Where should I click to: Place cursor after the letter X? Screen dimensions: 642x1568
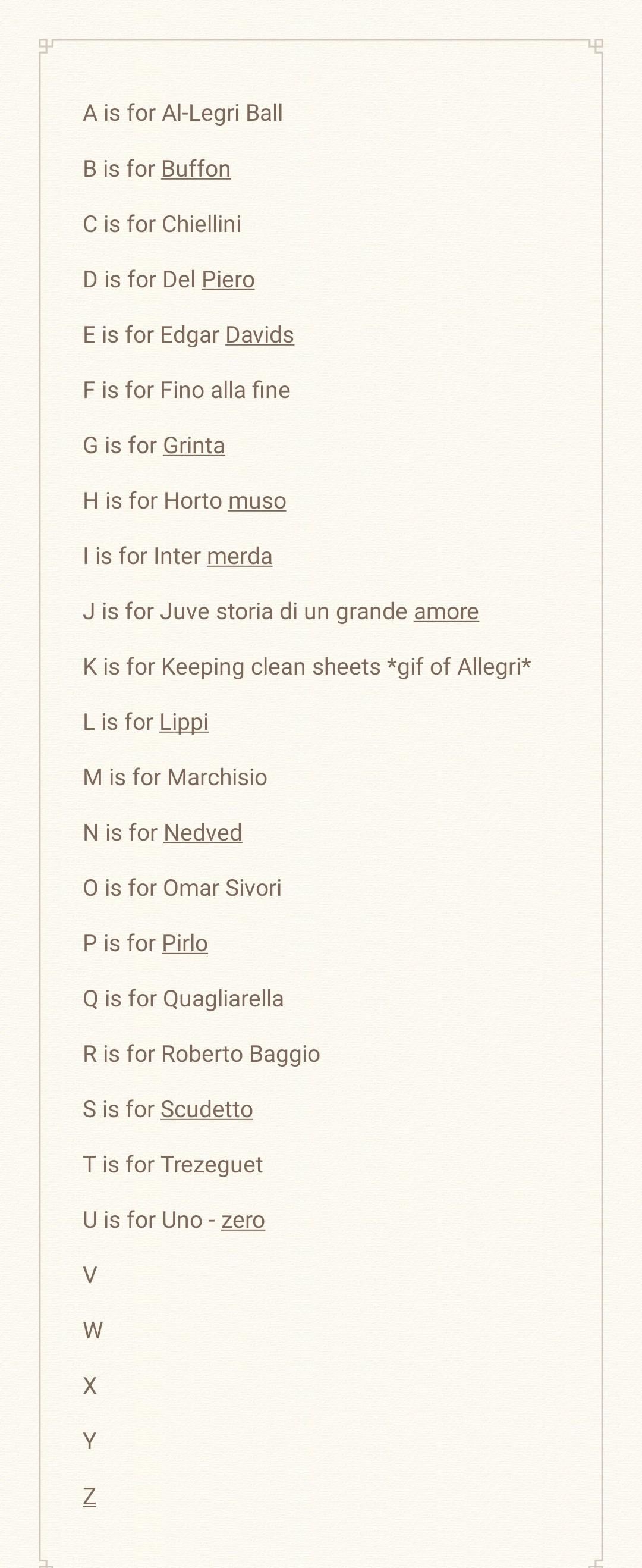coord(97,1386)
